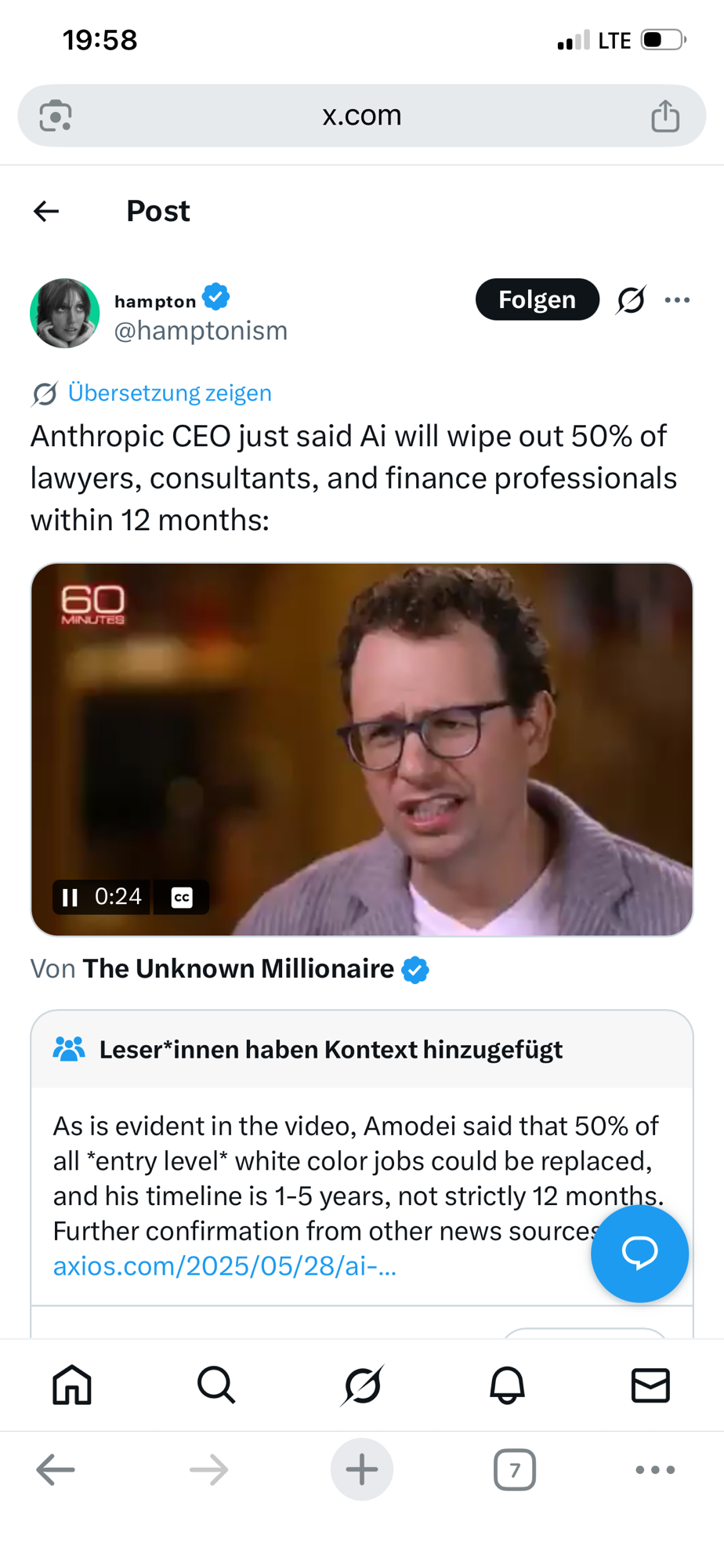Tap the x.com address bar
724x1568 pixels.
pos(361,116)
